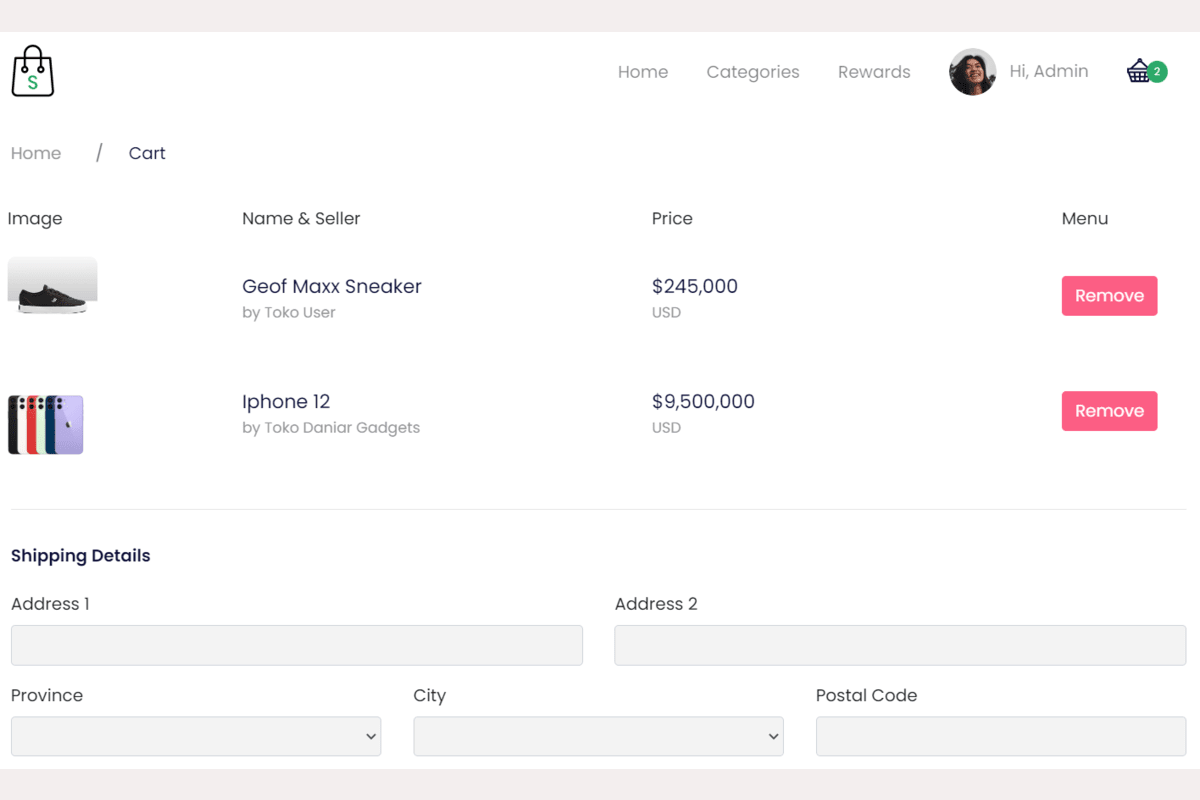Focus the Address 1 input field
This screenshot has height=800, width=1200.
pos(296,645)
